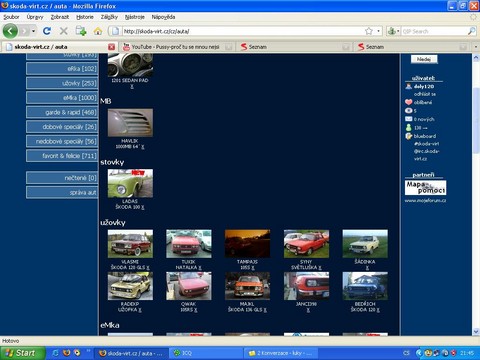The image size is (480, 360).
Task: Open the search engine selector dropdown
Action: coord(393,31)
